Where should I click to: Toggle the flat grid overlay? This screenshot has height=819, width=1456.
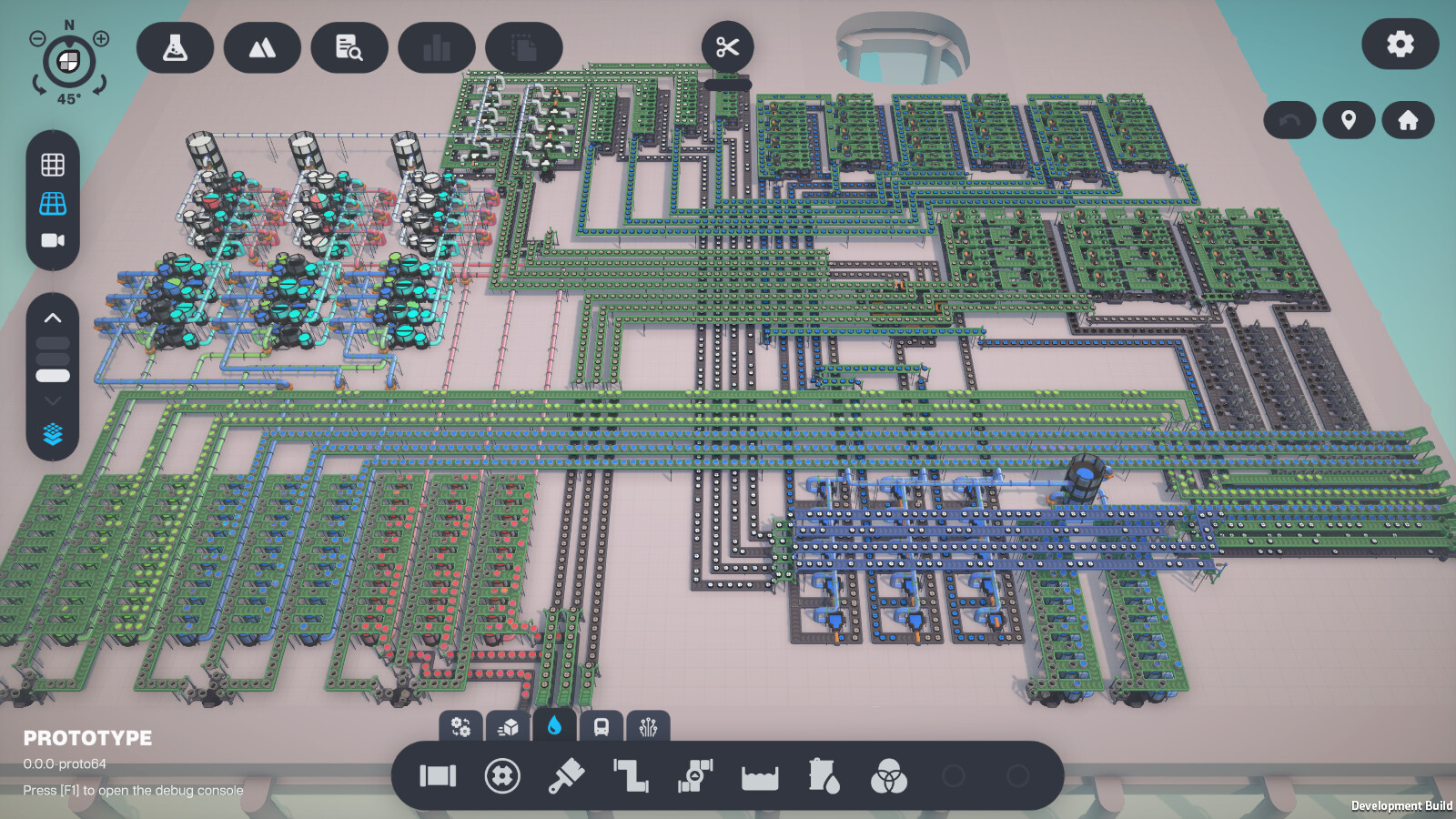53,165
